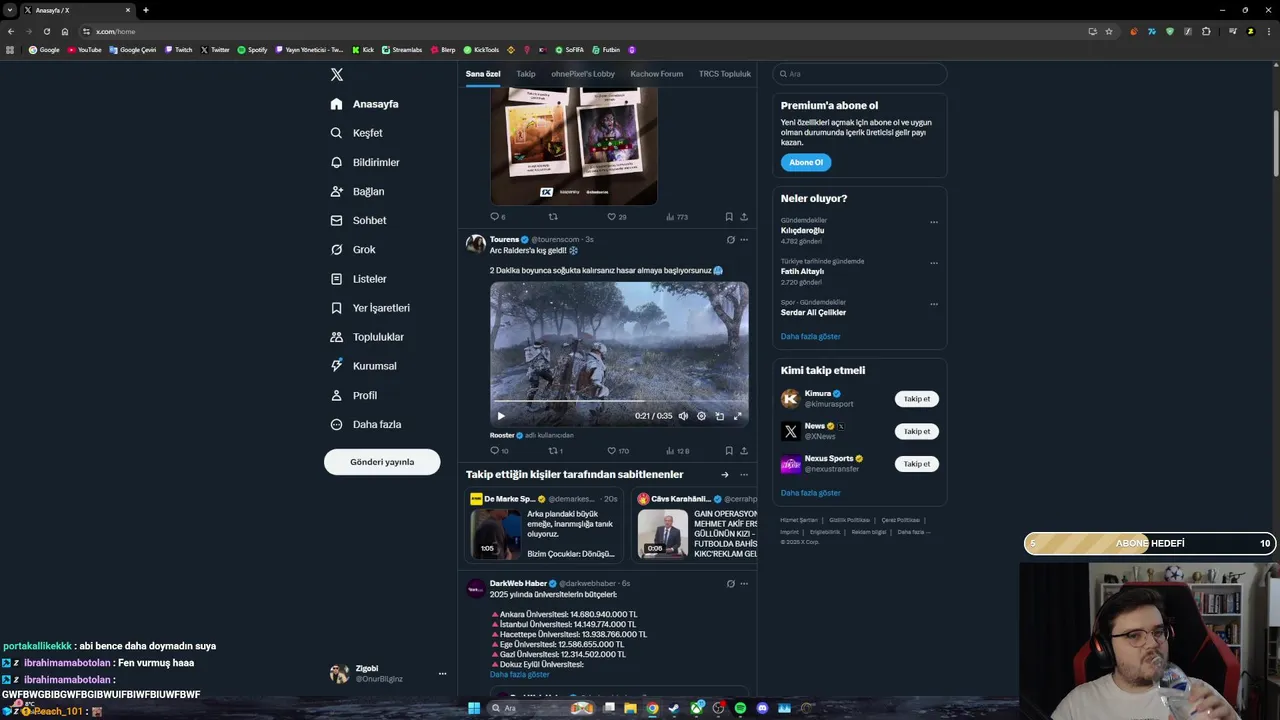The width and height of the screenshot is (1280, 720).
Task: Open File Explorer from taskbar
Action: pos(630,708)
